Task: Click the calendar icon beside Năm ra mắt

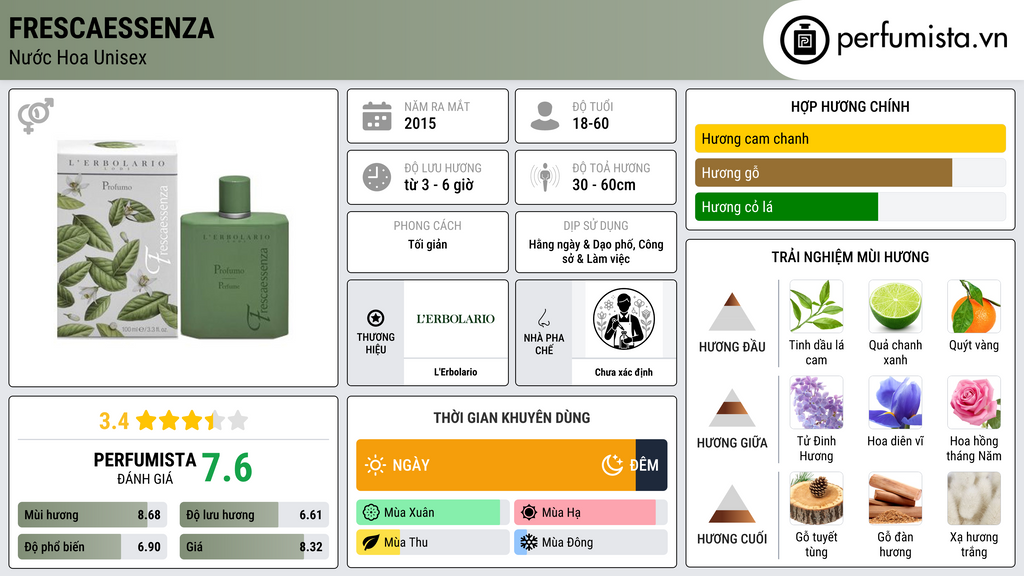Action: (x=377, y=116)
